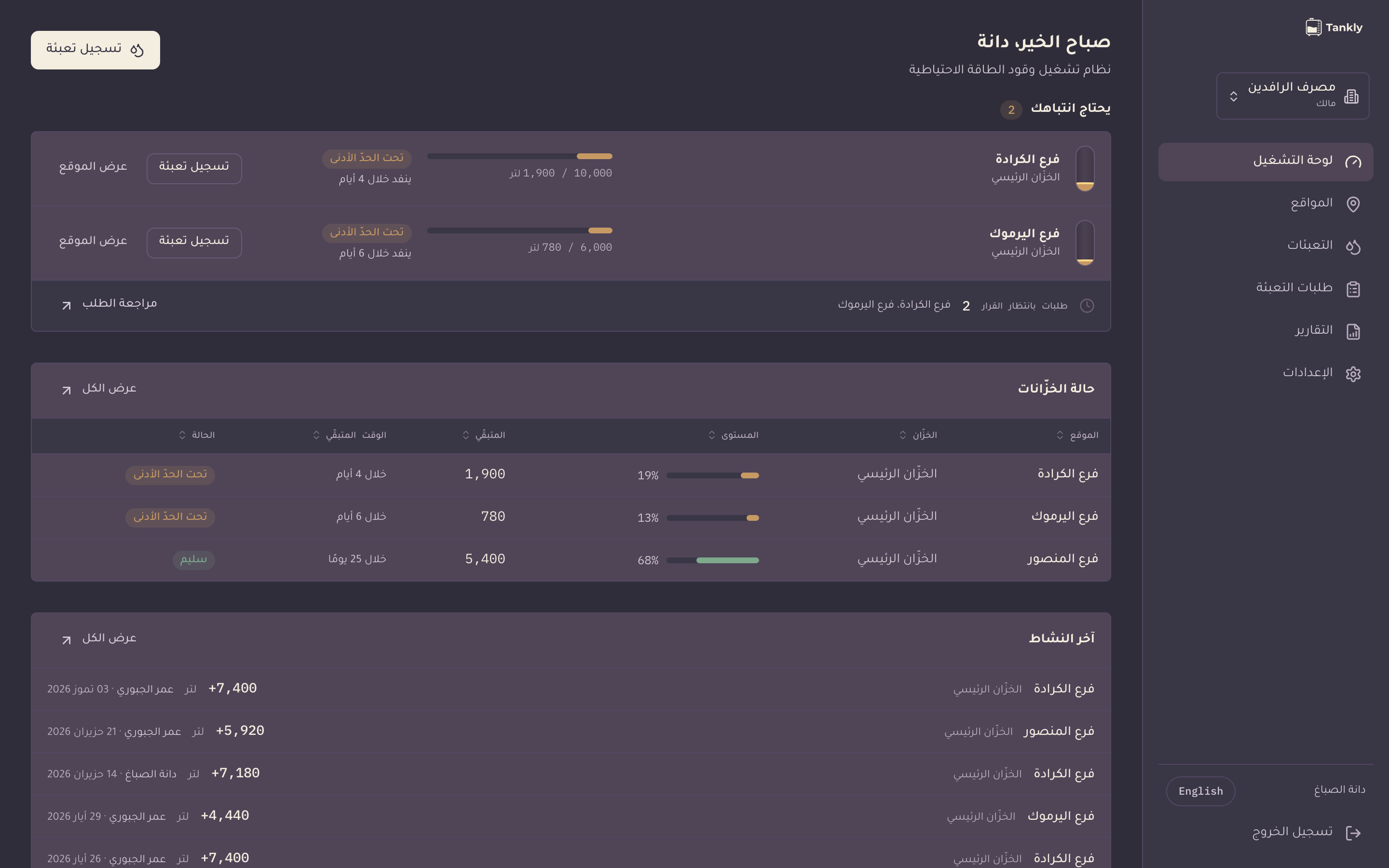Viewport: 1389px width, 868px height.
Task: Click the gauge icon beside لوحة التشغيل
Action: coord(1353,162)
